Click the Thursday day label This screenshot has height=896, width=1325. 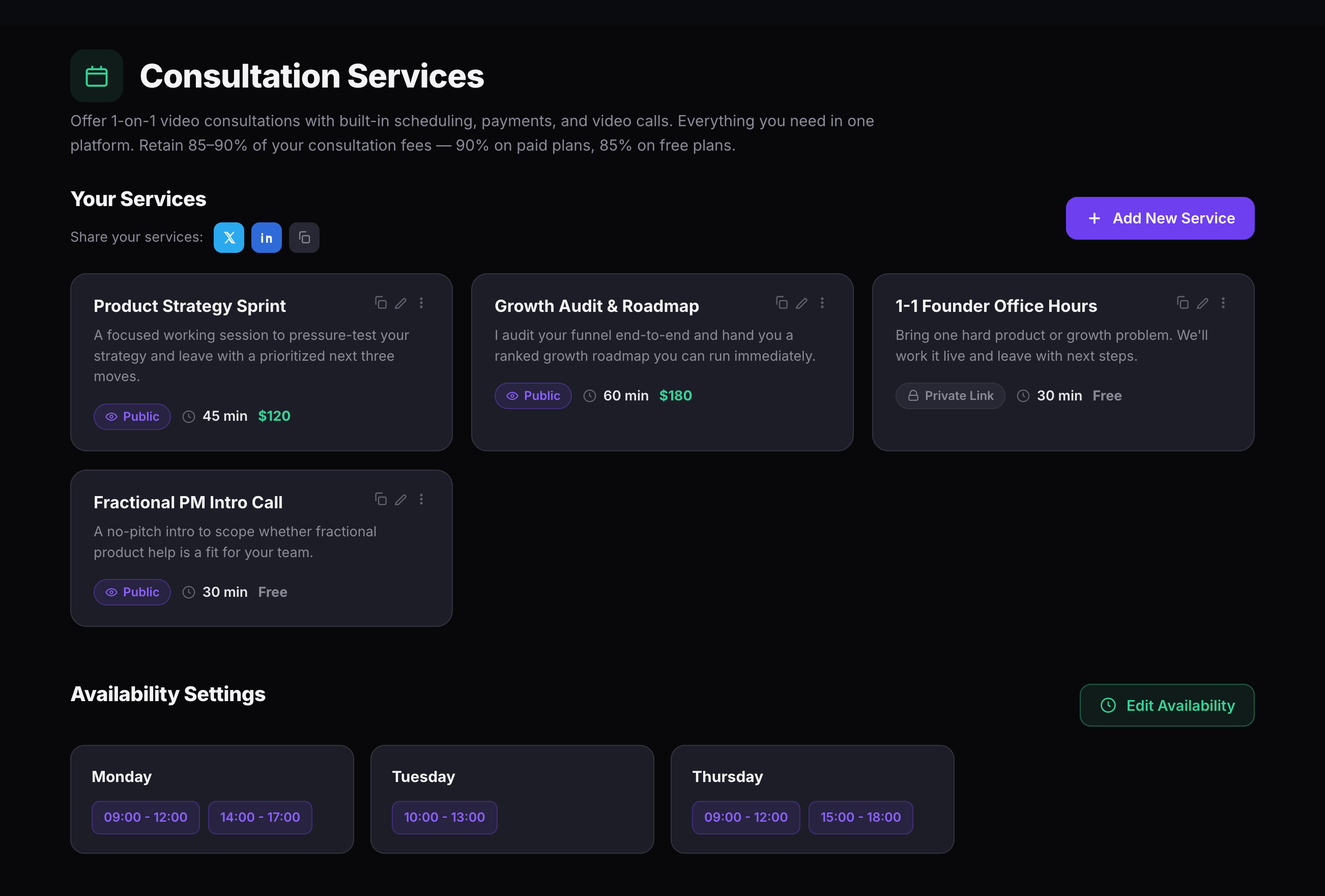(727, 777)
